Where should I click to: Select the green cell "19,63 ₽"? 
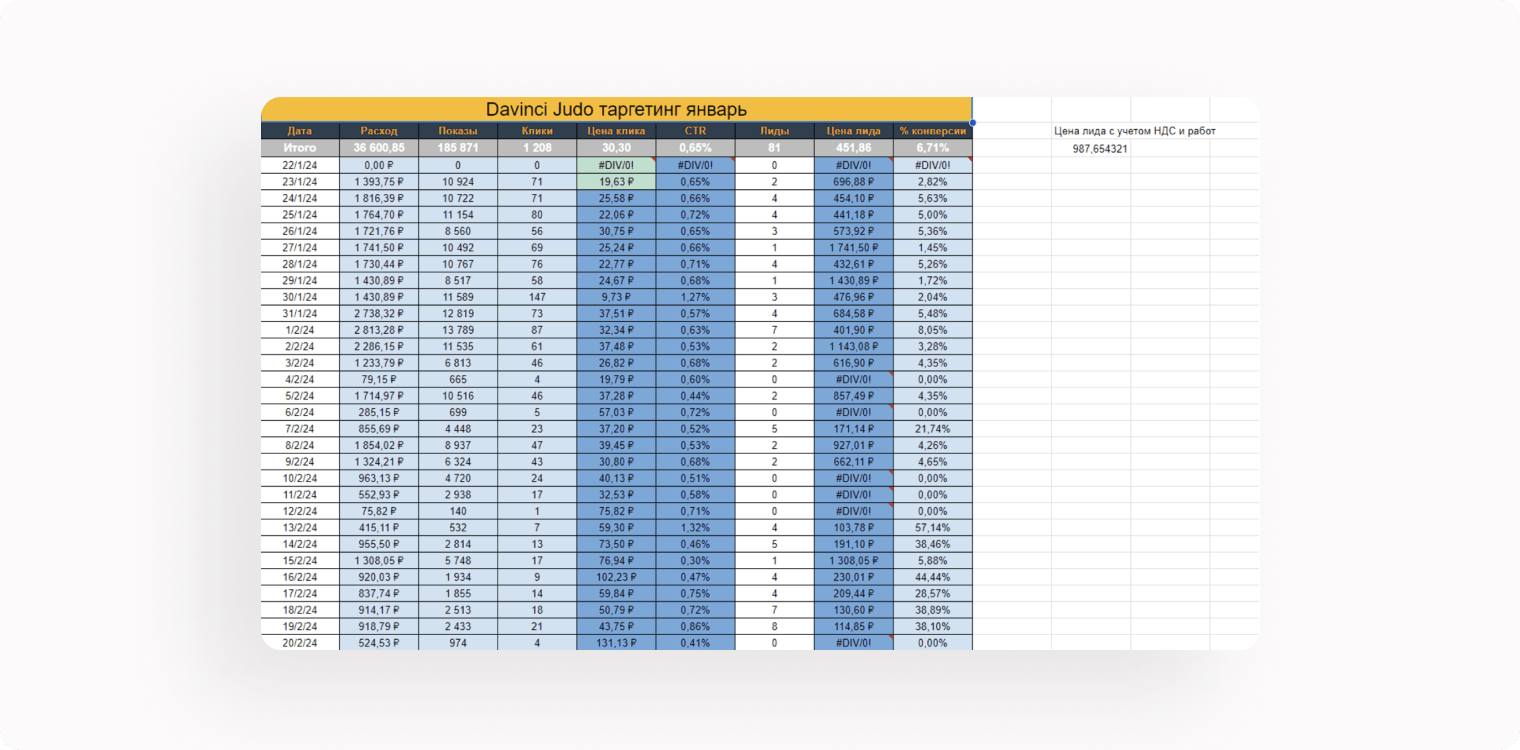(616, 181)
